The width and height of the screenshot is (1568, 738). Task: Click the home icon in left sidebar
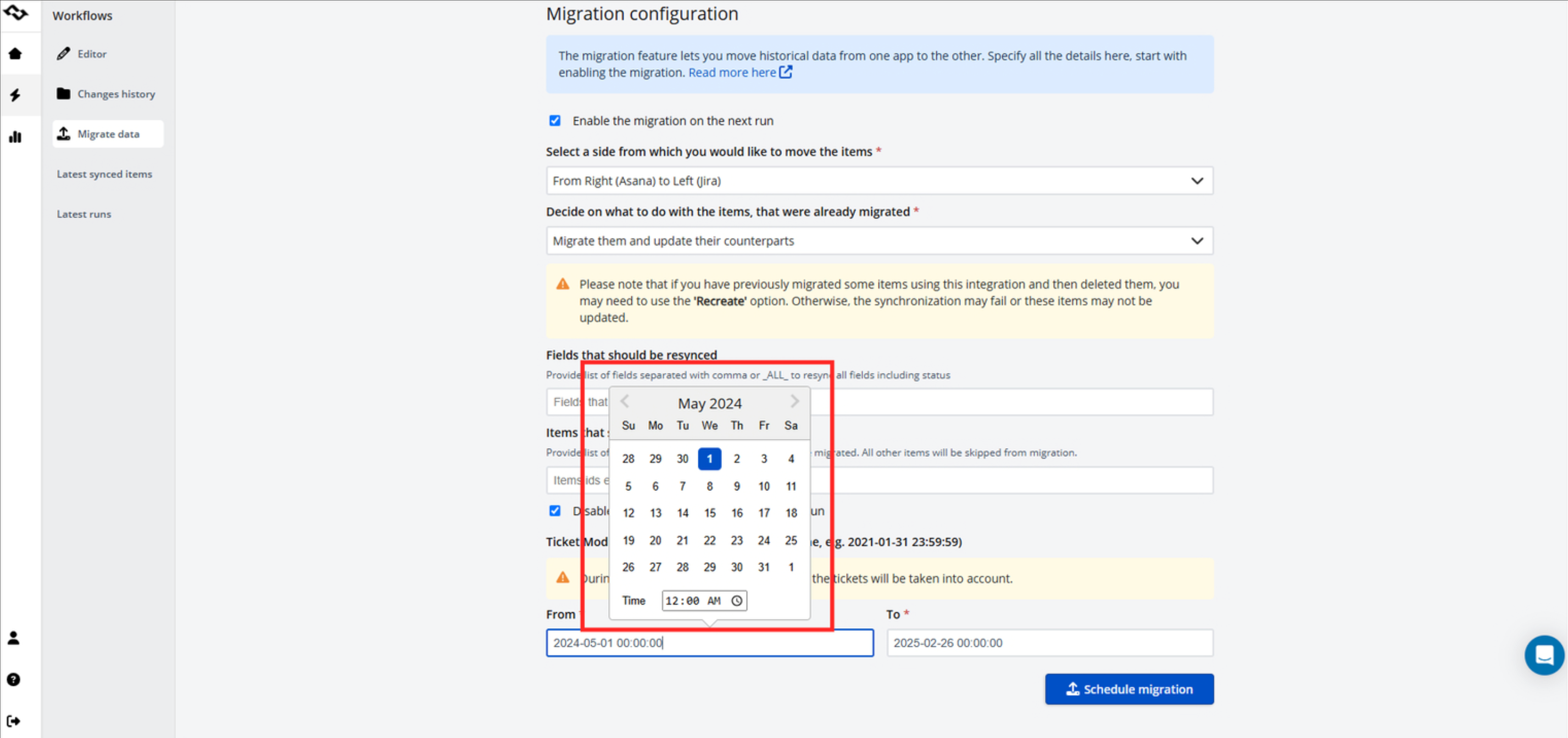click(15, 54)
